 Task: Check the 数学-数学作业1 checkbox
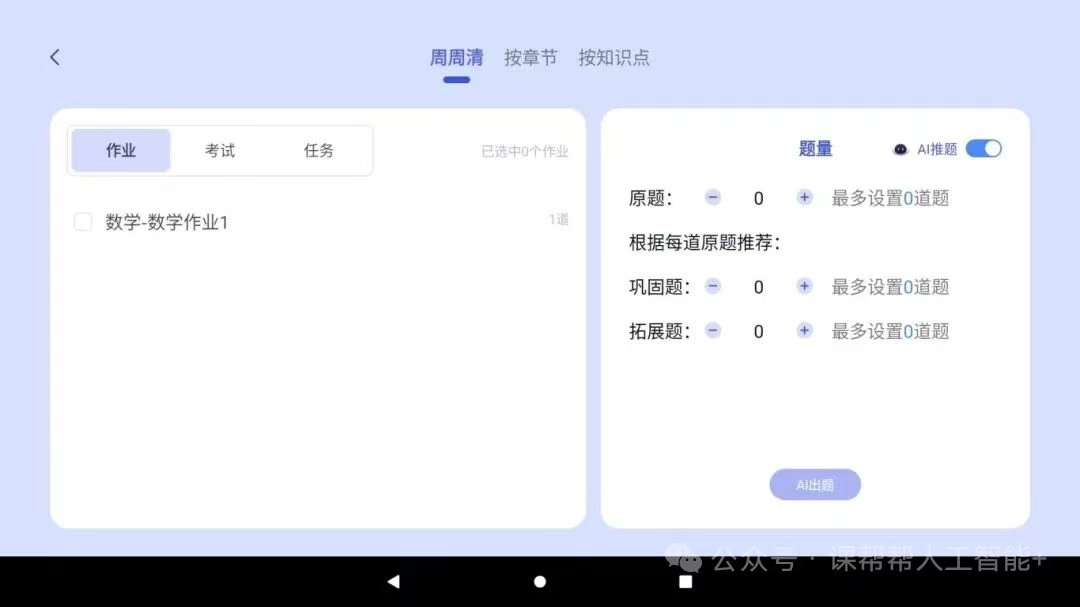coord(83,222)
